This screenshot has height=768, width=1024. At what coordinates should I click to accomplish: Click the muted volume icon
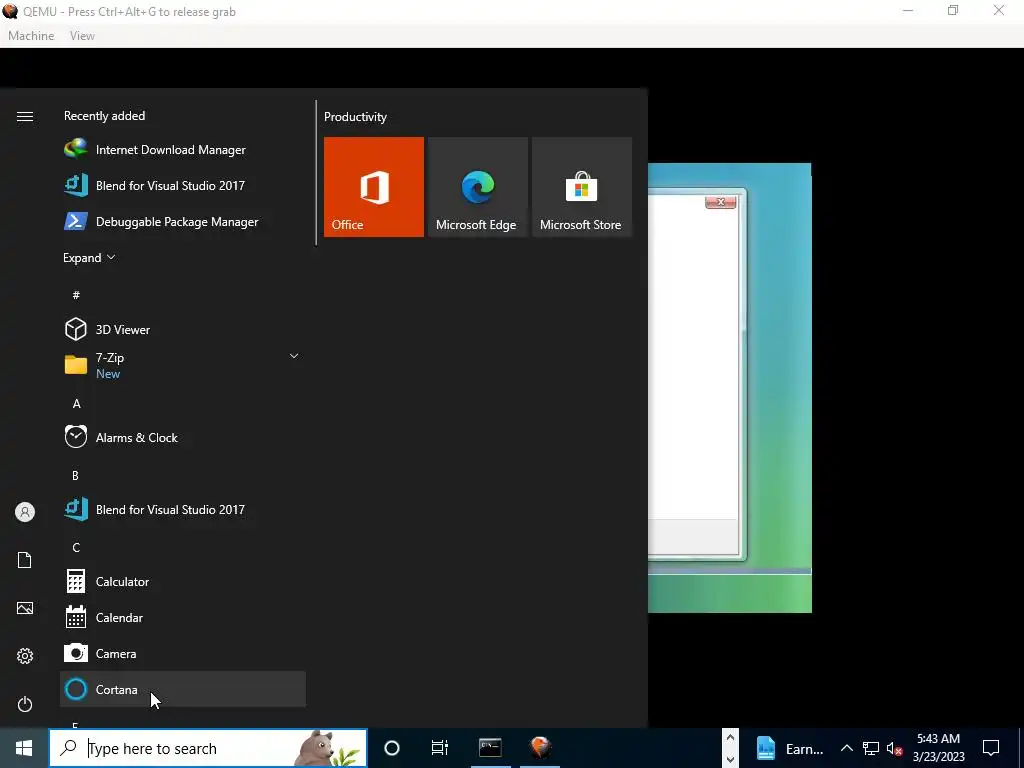click(895, 748)
